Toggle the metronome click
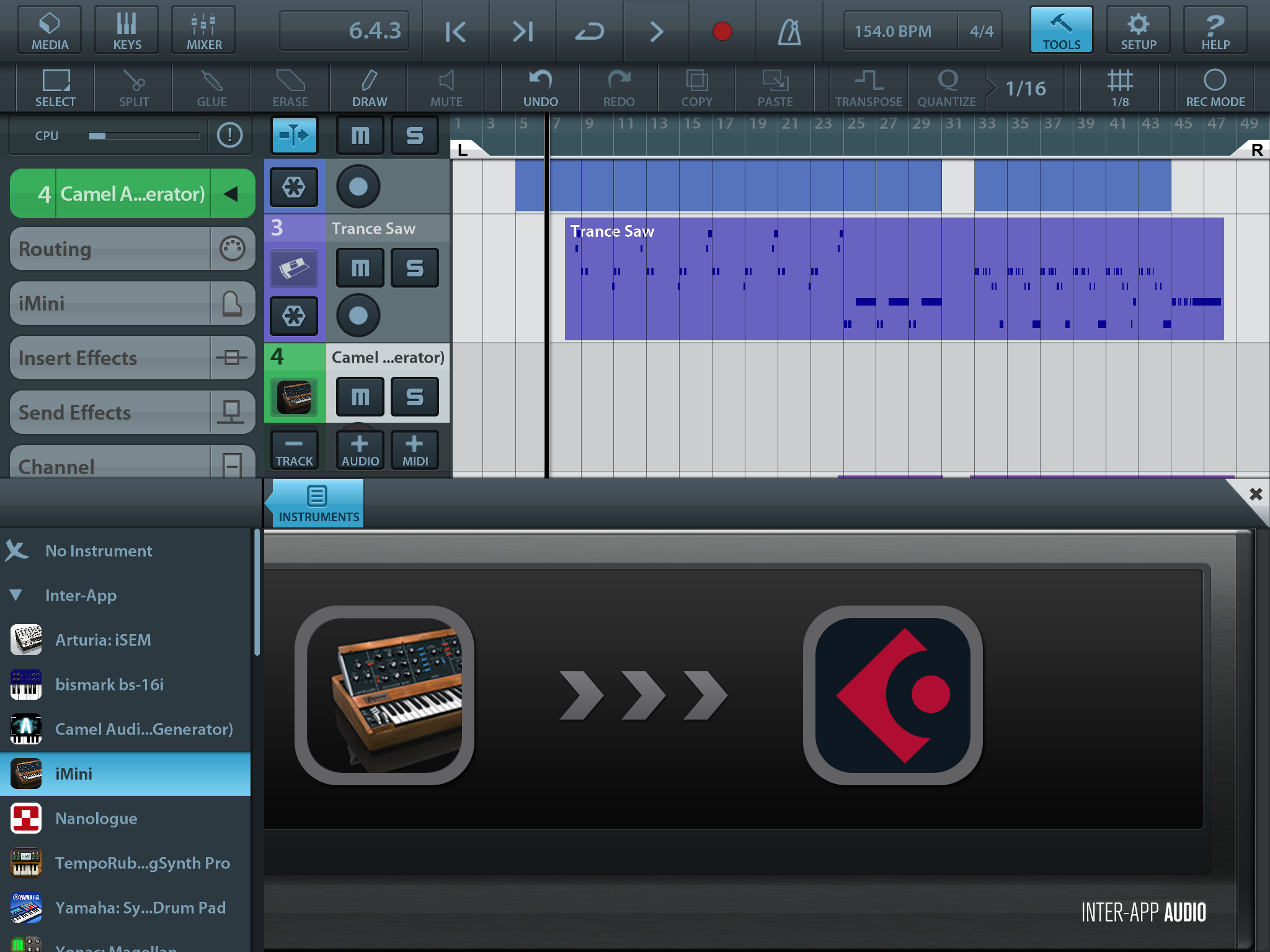 coord(789,31)
